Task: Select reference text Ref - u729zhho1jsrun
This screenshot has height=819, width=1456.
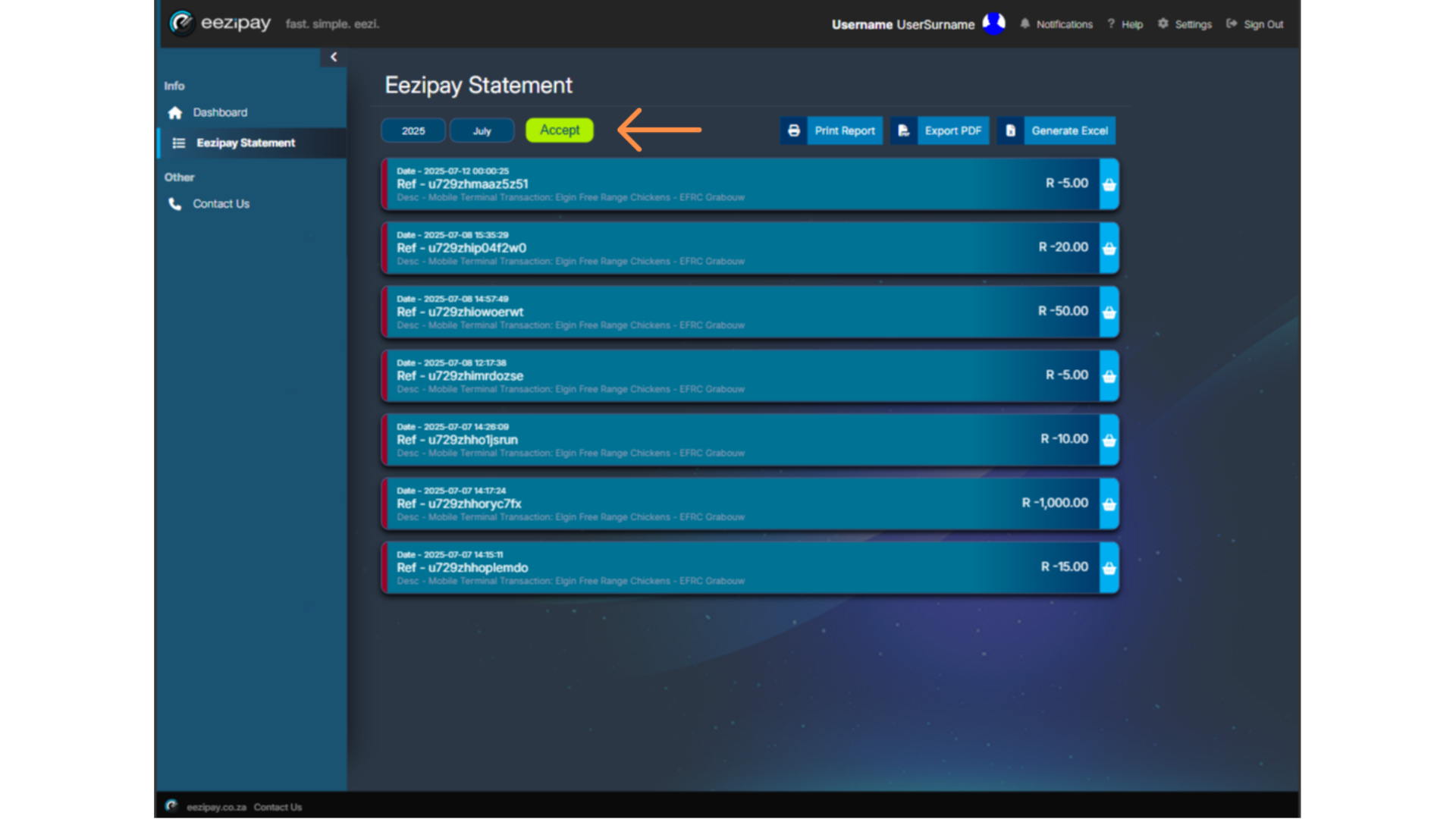Action: click(x=457, y=440)
